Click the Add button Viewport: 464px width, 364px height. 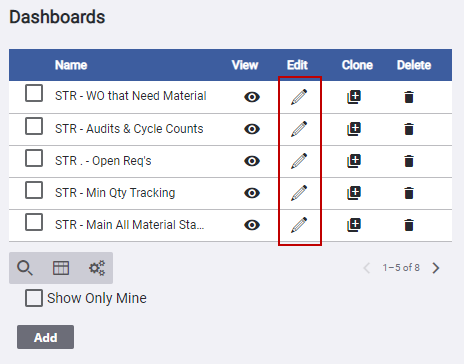46,337
